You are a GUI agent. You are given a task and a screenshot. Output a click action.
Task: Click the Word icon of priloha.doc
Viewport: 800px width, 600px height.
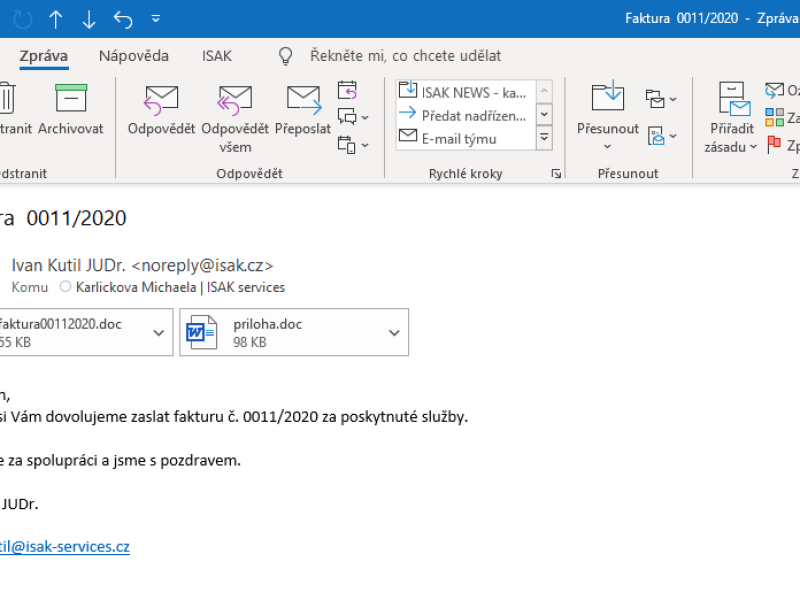[201, 332]
